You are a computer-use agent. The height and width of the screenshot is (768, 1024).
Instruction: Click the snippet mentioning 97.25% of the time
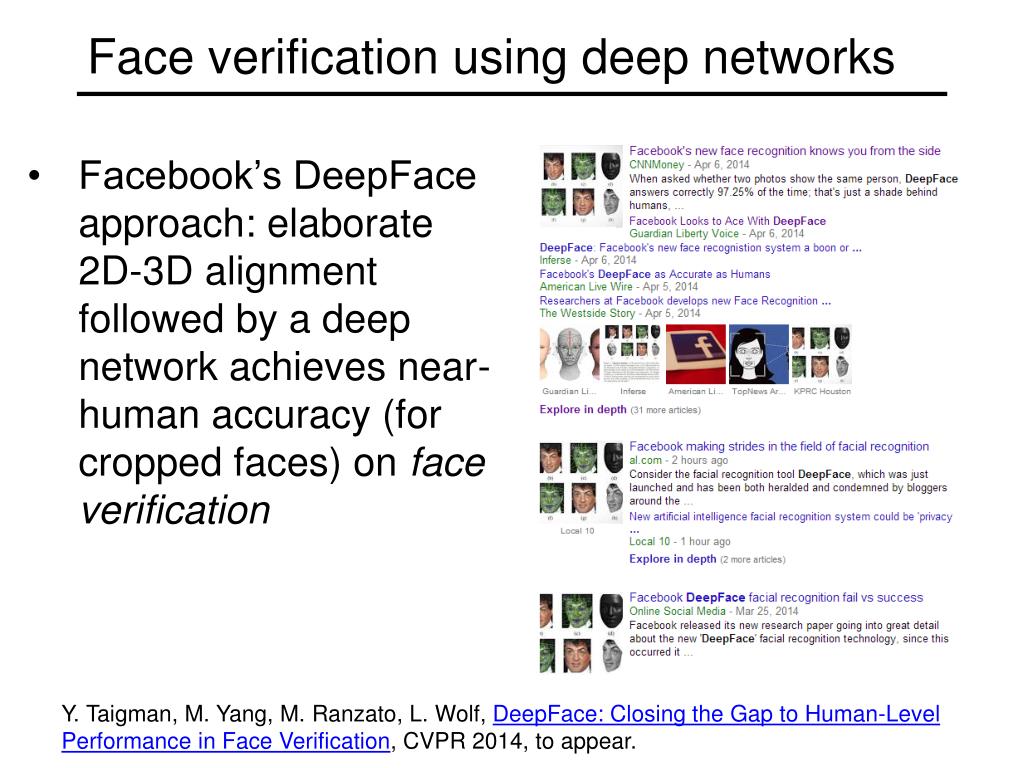coord(793,192)
